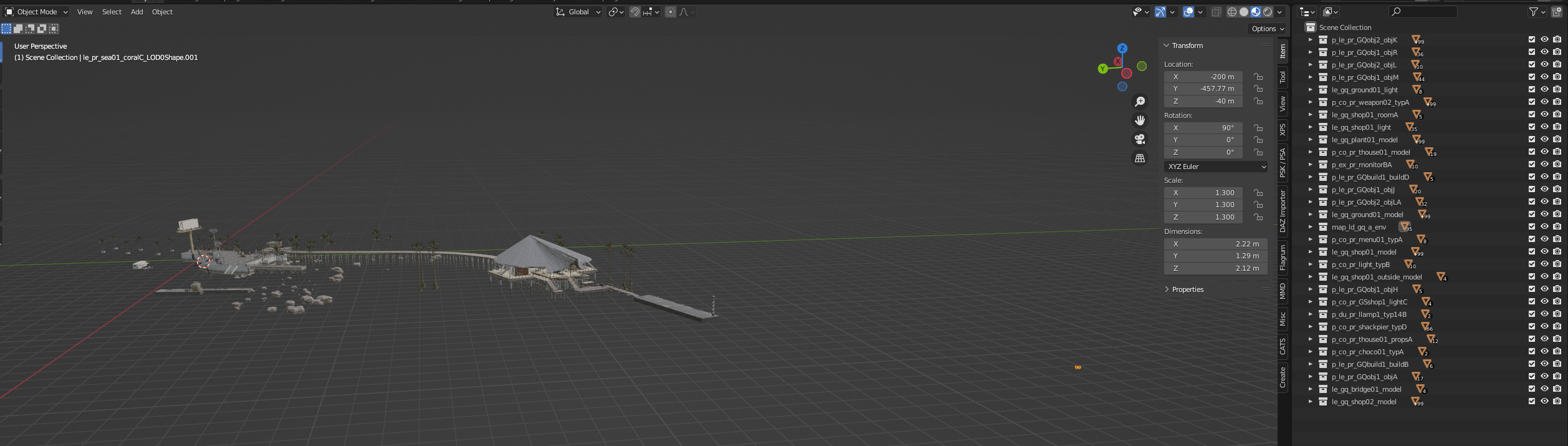
Task: Open the pivot point dropdown
Action: point(616,12)
